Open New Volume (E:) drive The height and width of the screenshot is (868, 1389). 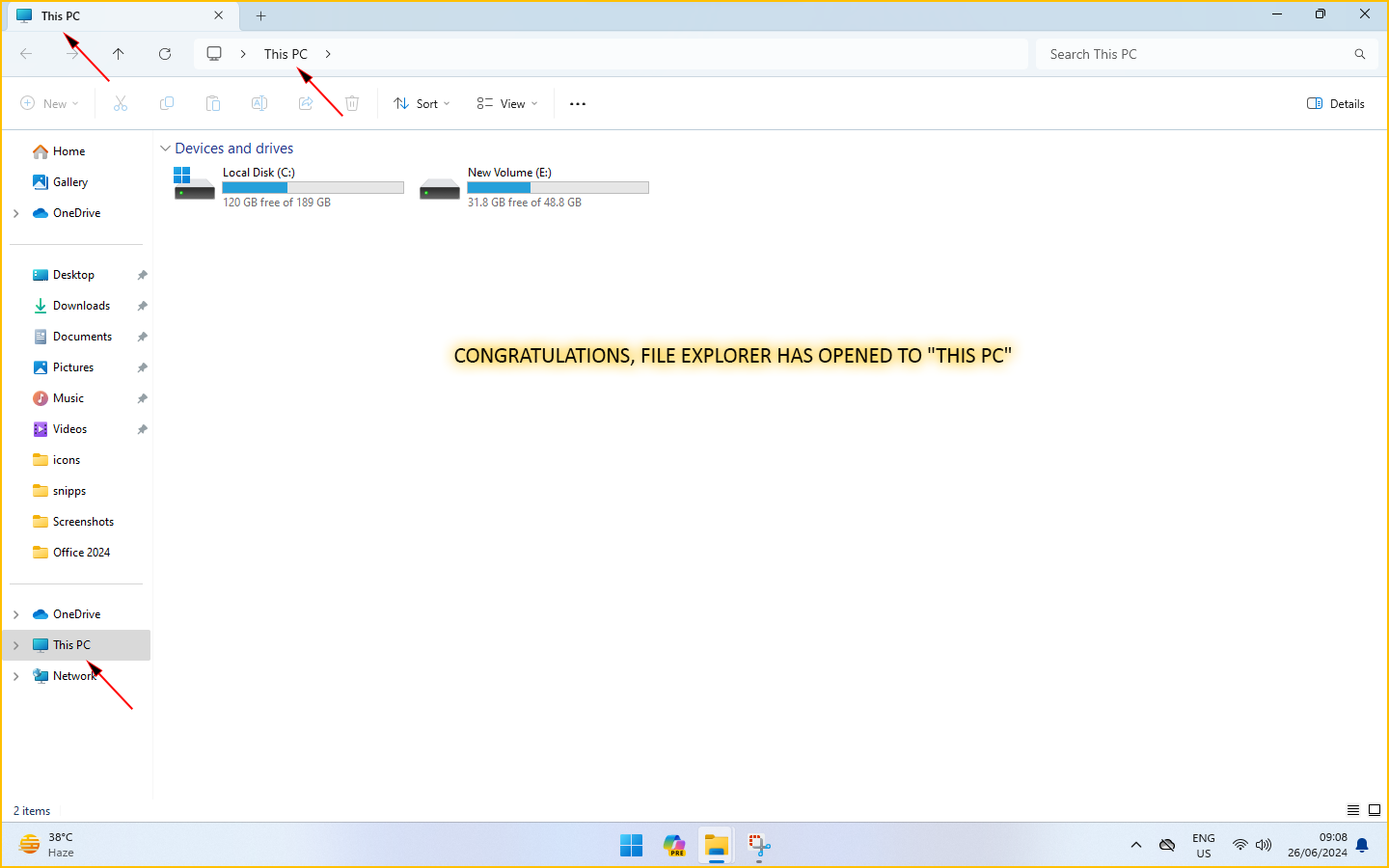click(533, 186)
